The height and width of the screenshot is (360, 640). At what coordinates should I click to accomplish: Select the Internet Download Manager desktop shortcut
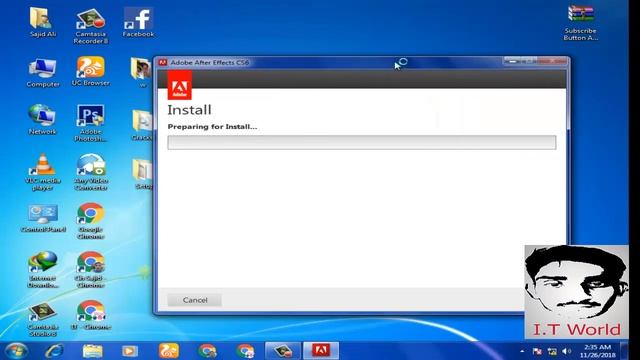pyautogui.click(x=42, y=270)
